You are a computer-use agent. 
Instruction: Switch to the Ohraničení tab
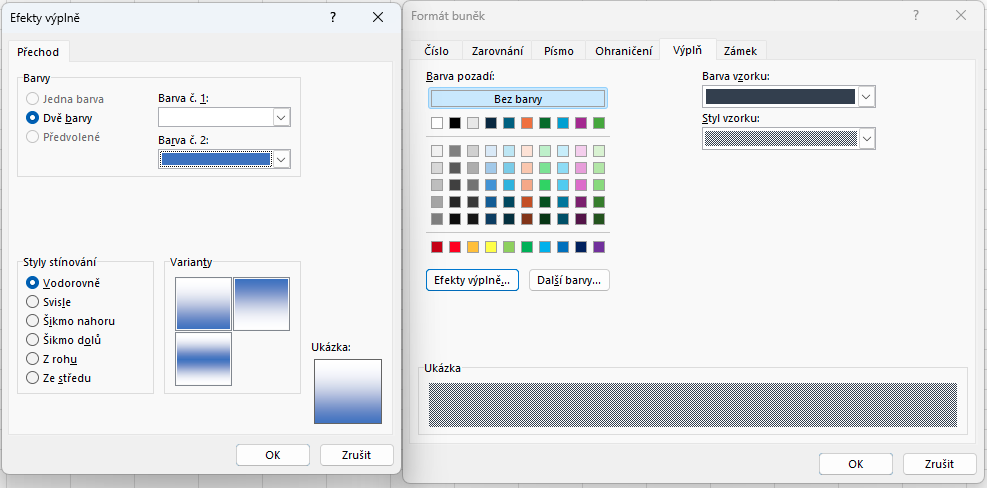[623, 51]
